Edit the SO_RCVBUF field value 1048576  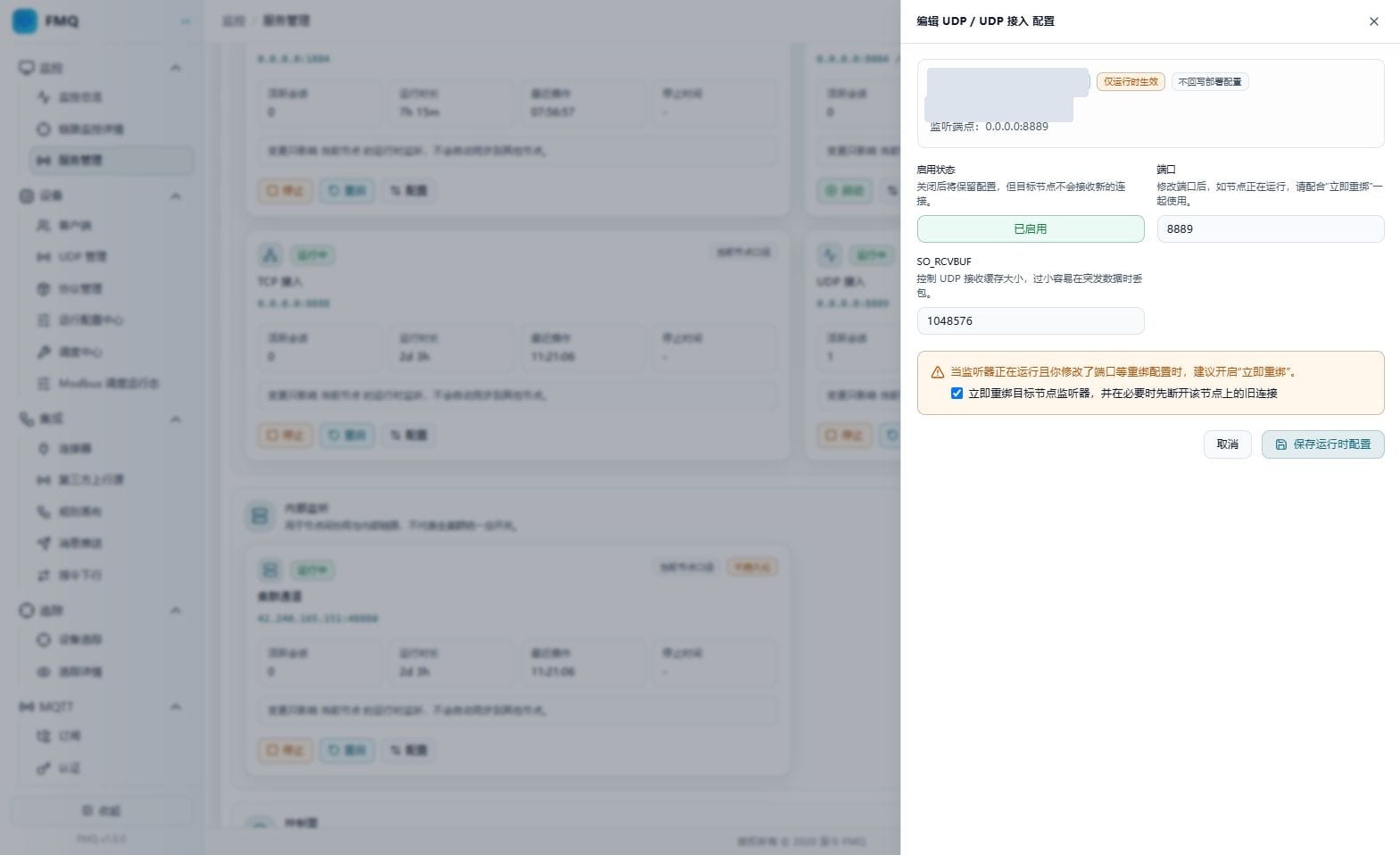[1030, 320]
